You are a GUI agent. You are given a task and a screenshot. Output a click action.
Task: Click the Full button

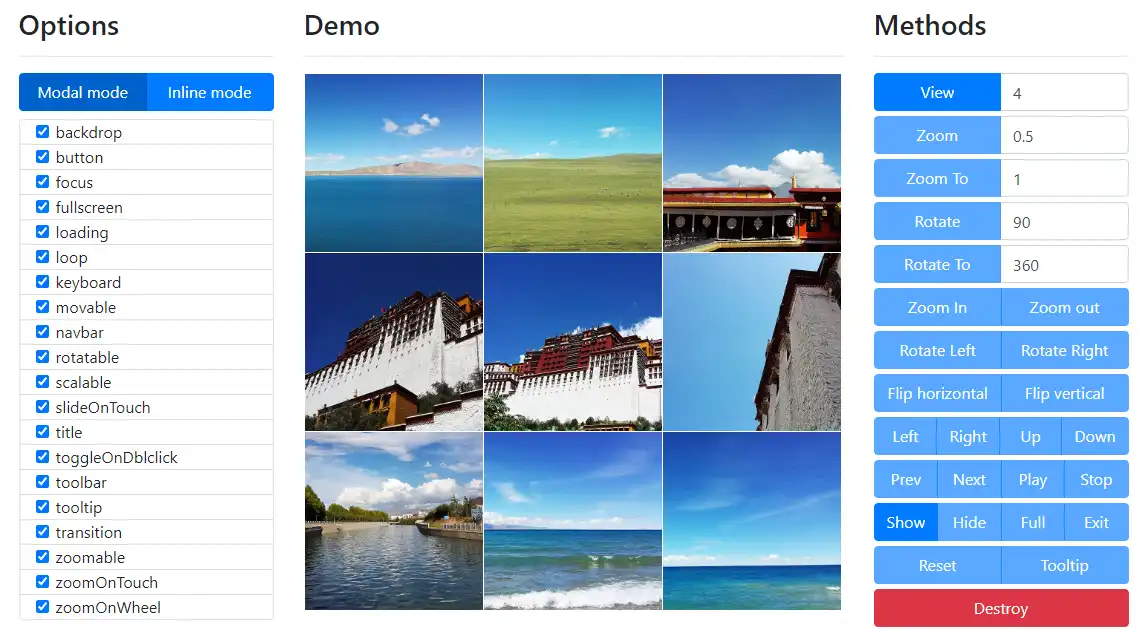[1033, 522]
